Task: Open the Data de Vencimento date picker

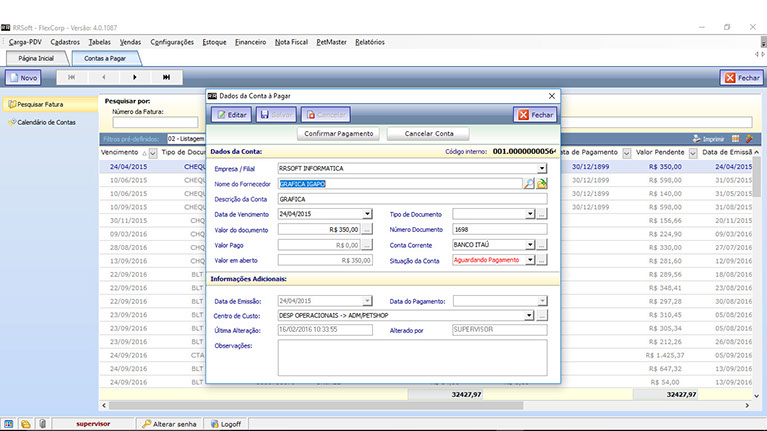Action: pos(367,214)
